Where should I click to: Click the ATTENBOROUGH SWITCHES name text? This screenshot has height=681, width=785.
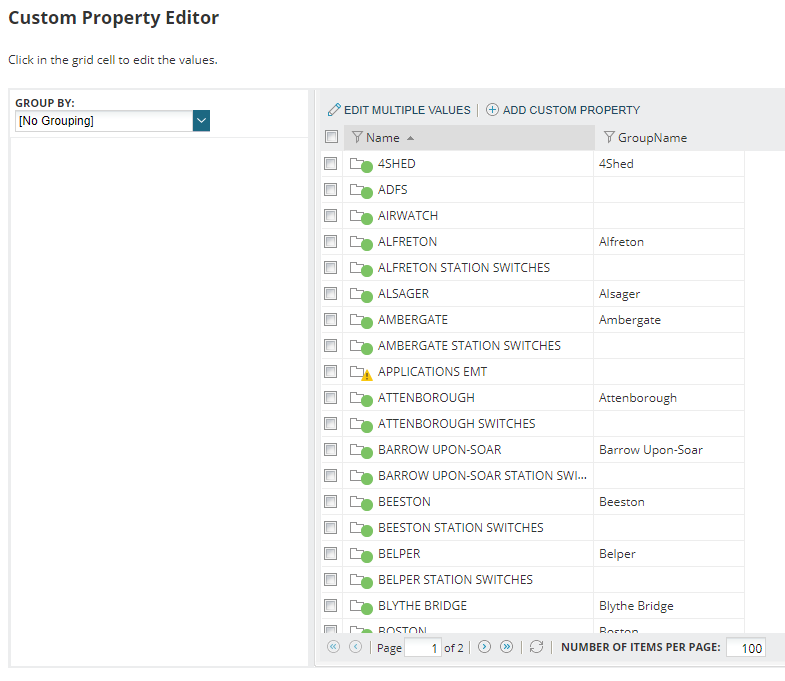pos(457,424)
